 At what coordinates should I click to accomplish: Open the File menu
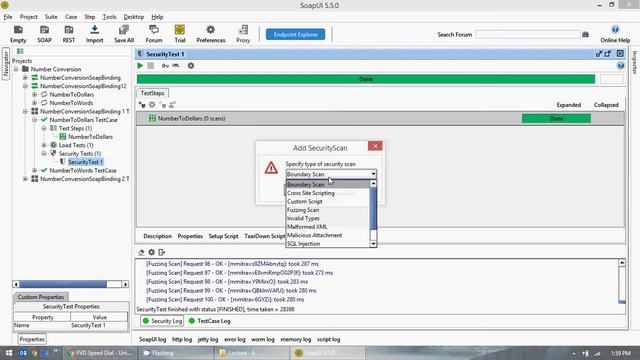coord(8,17)
